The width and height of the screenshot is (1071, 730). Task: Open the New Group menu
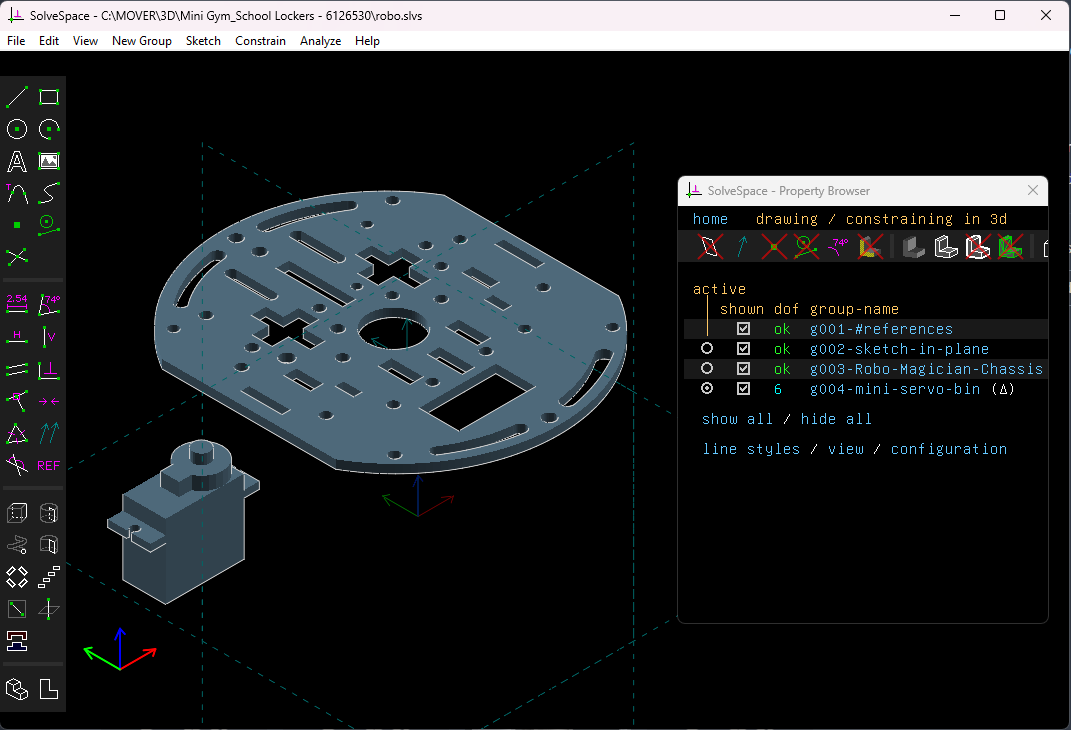(141, 41)
